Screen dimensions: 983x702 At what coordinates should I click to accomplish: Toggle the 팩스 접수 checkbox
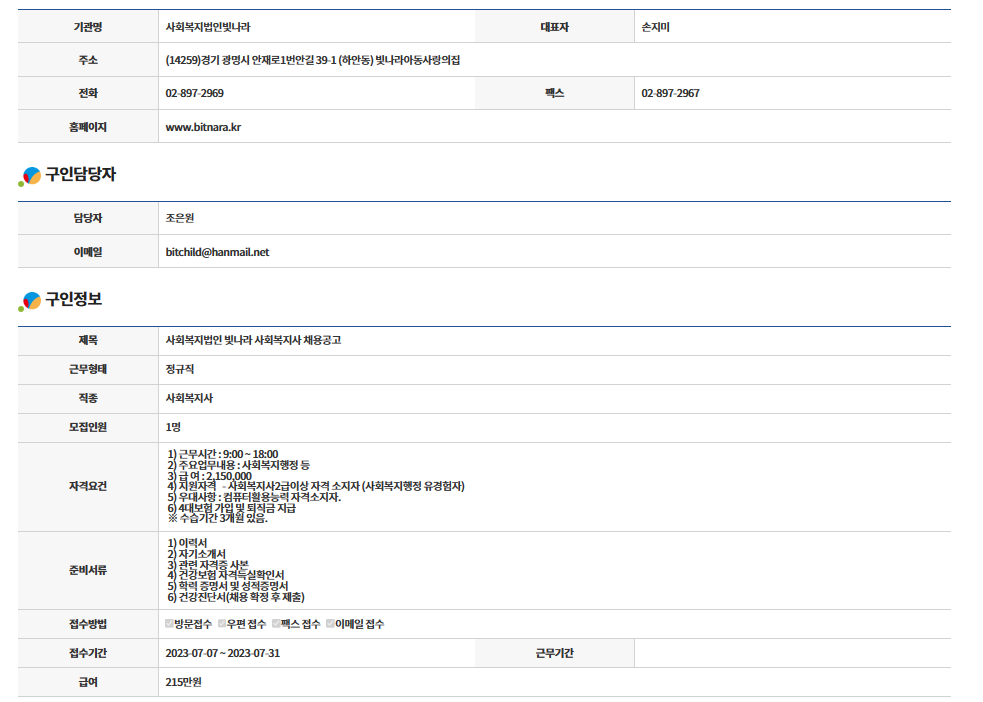[x=276, y=624]
